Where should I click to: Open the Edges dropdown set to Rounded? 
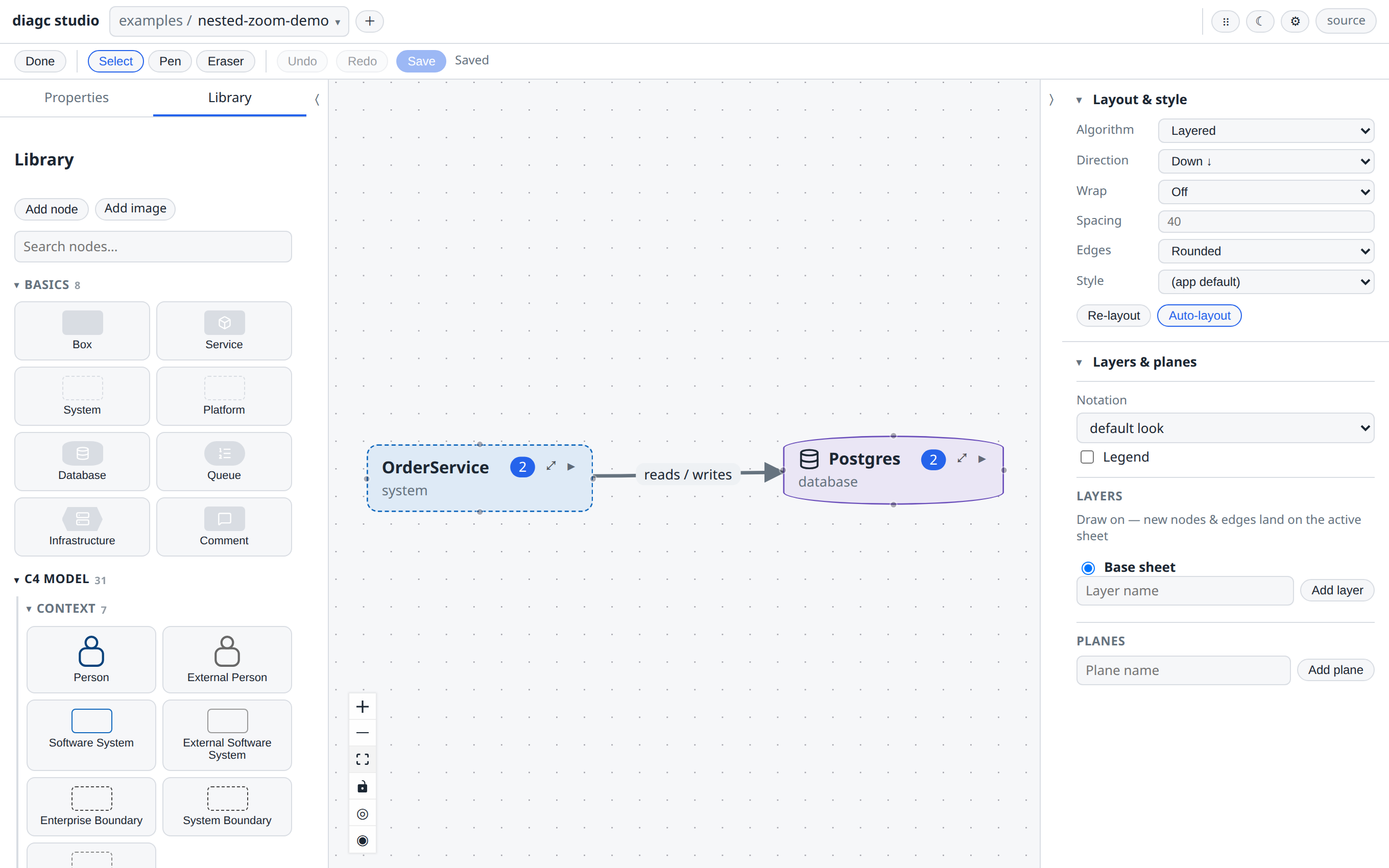click(x=1265, y=251)
